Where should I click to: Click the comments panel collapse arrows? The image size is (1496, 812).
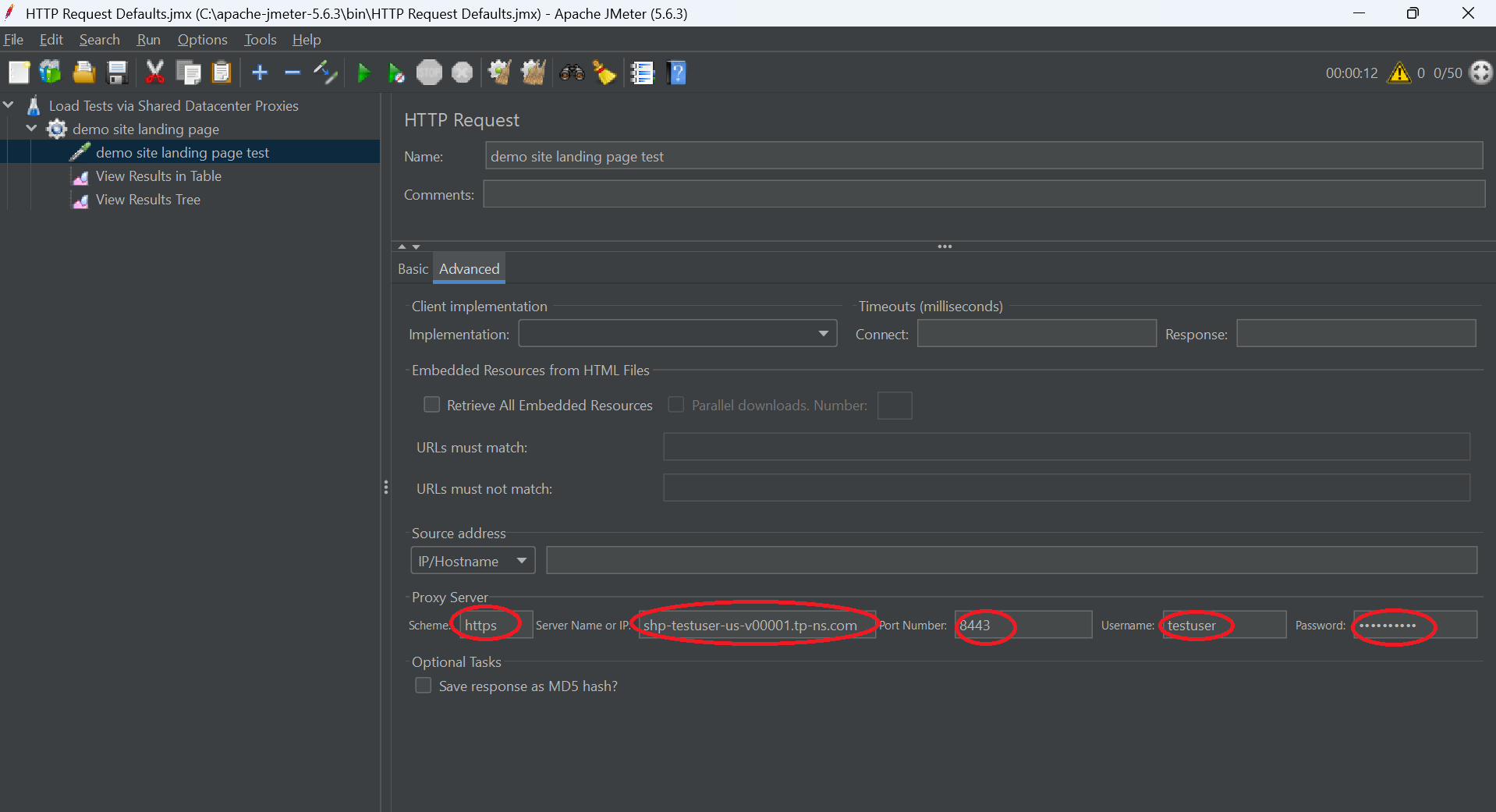(409, 246)
